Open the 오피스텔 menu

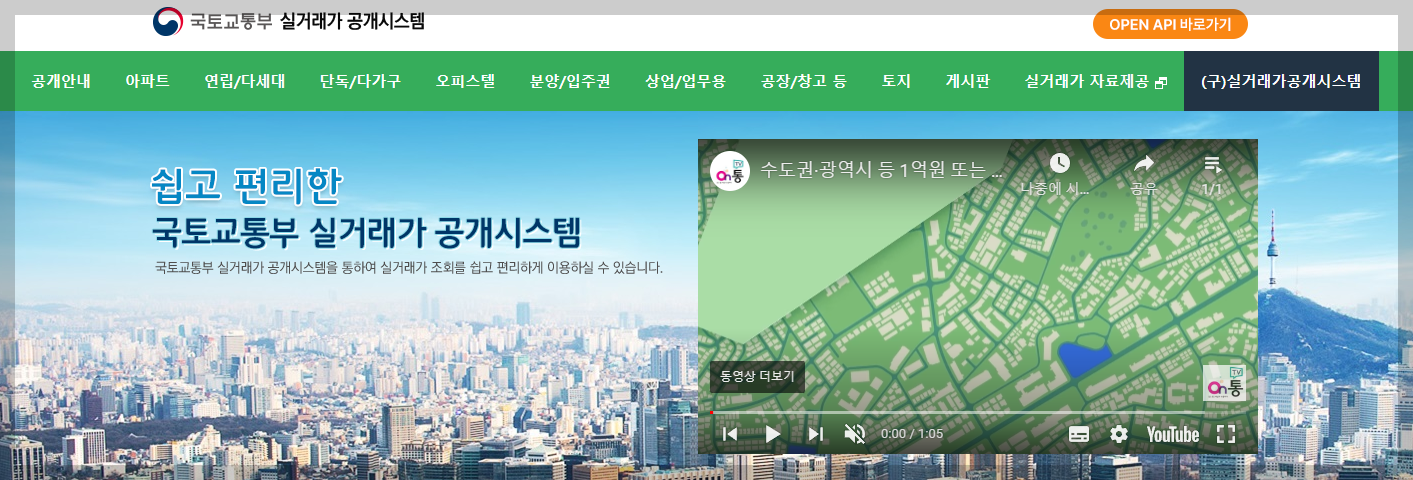click(x=466, y=81)
